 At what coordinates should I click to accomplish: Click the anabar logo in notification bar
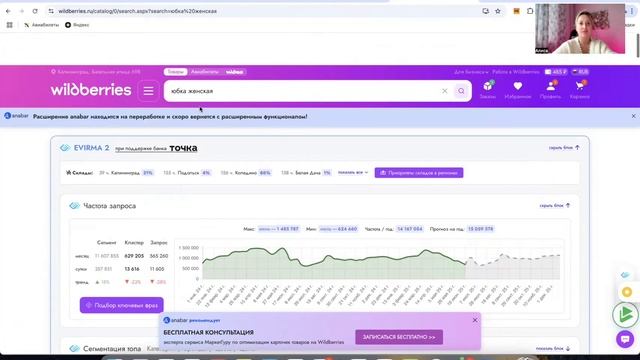coord(16,116)
